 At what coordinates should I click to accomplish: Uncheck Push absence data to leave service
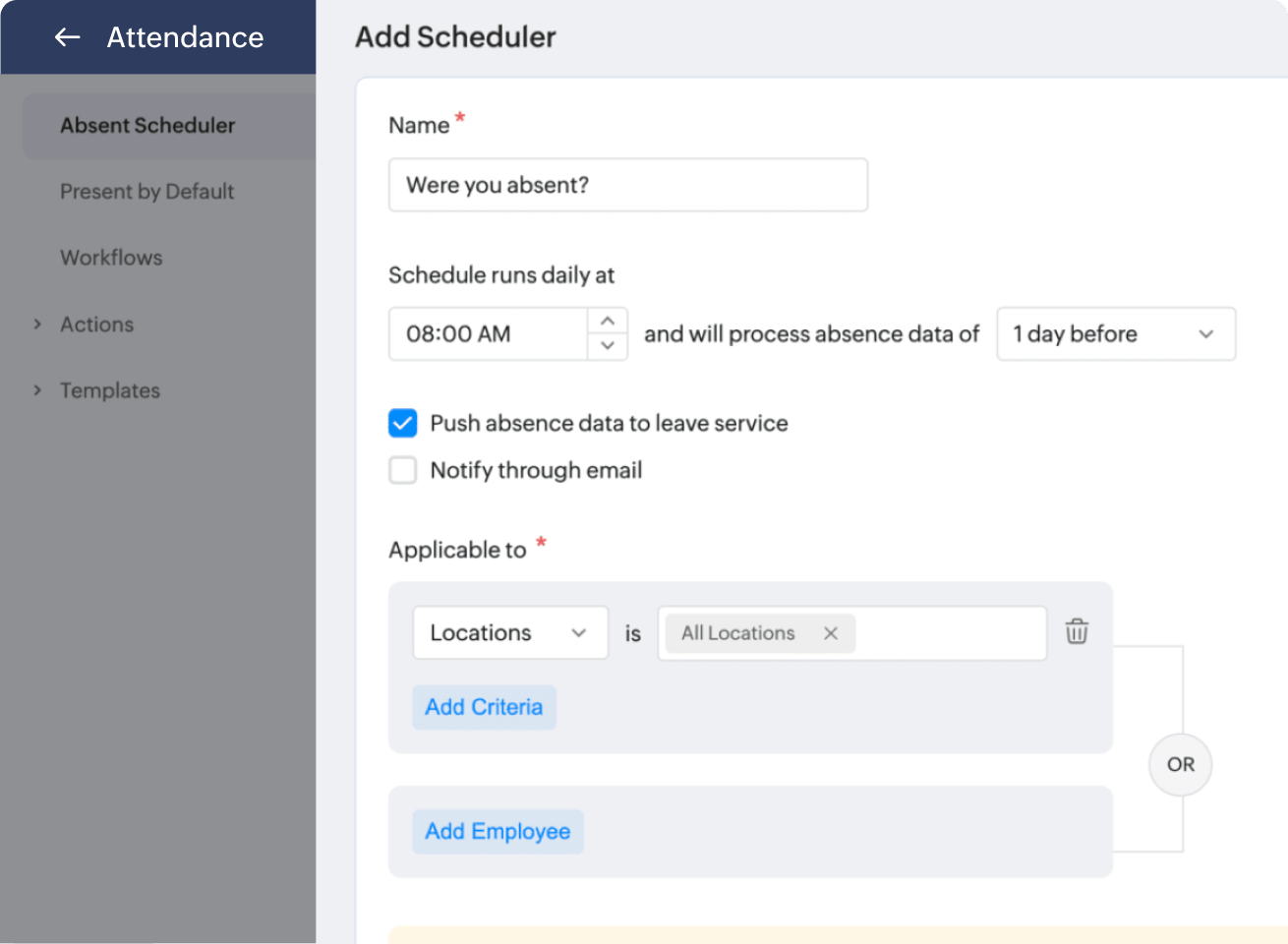tap(403, 423)
